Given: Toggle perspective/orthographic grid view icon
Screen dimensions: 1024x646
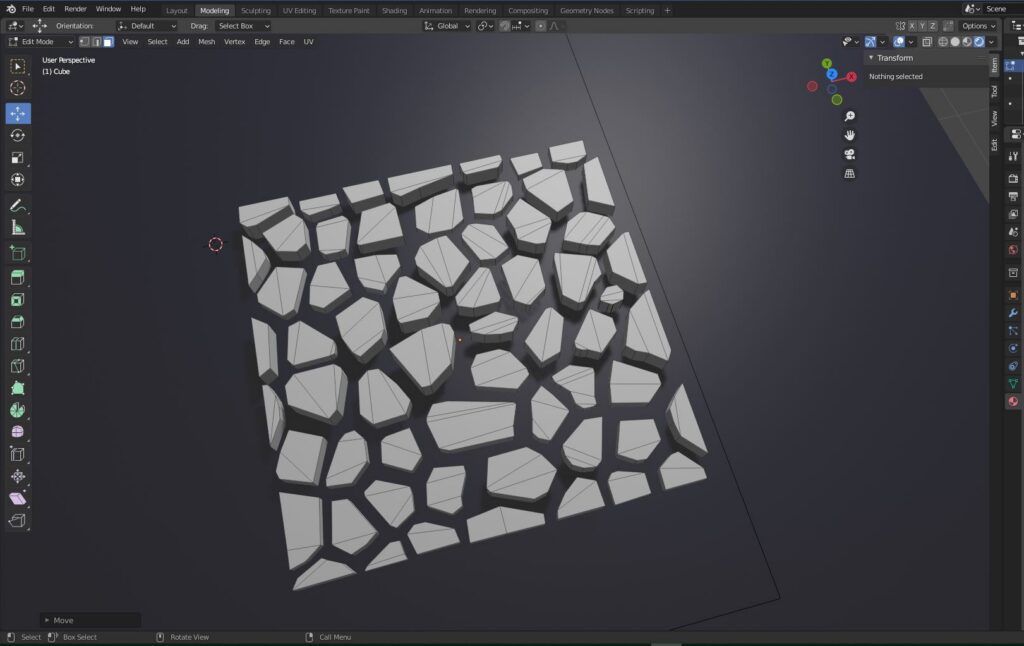Looking at the screenshot, I should [x=849, y=173].
